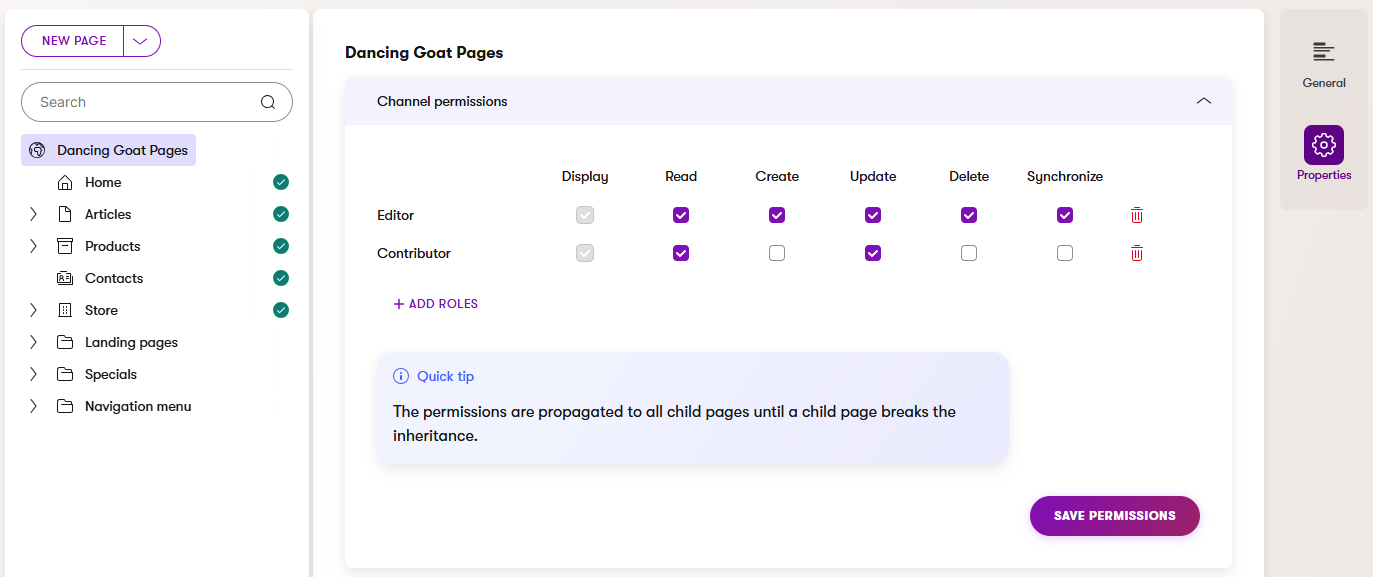This screenshot has height=577, width=1373.
Task: Click the Save Permissions button
Action: coord(1114,516)
